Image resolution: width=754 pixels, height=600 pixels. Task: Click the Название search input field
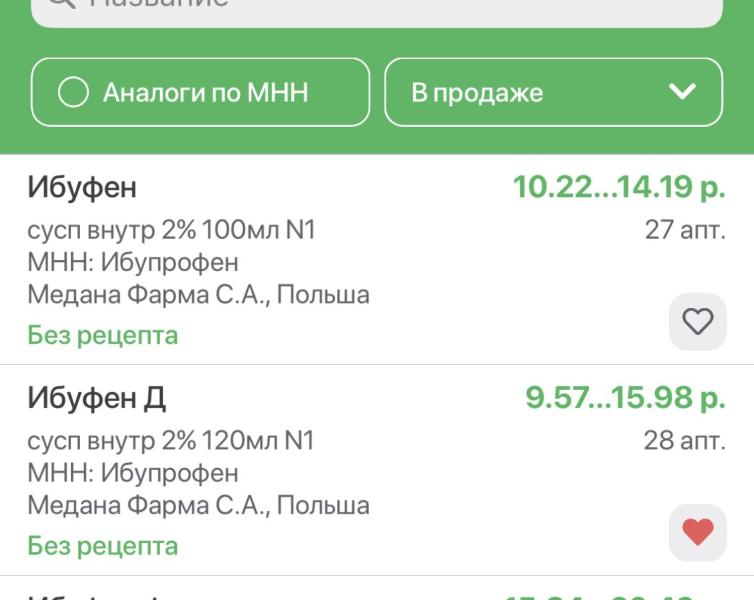377,10
